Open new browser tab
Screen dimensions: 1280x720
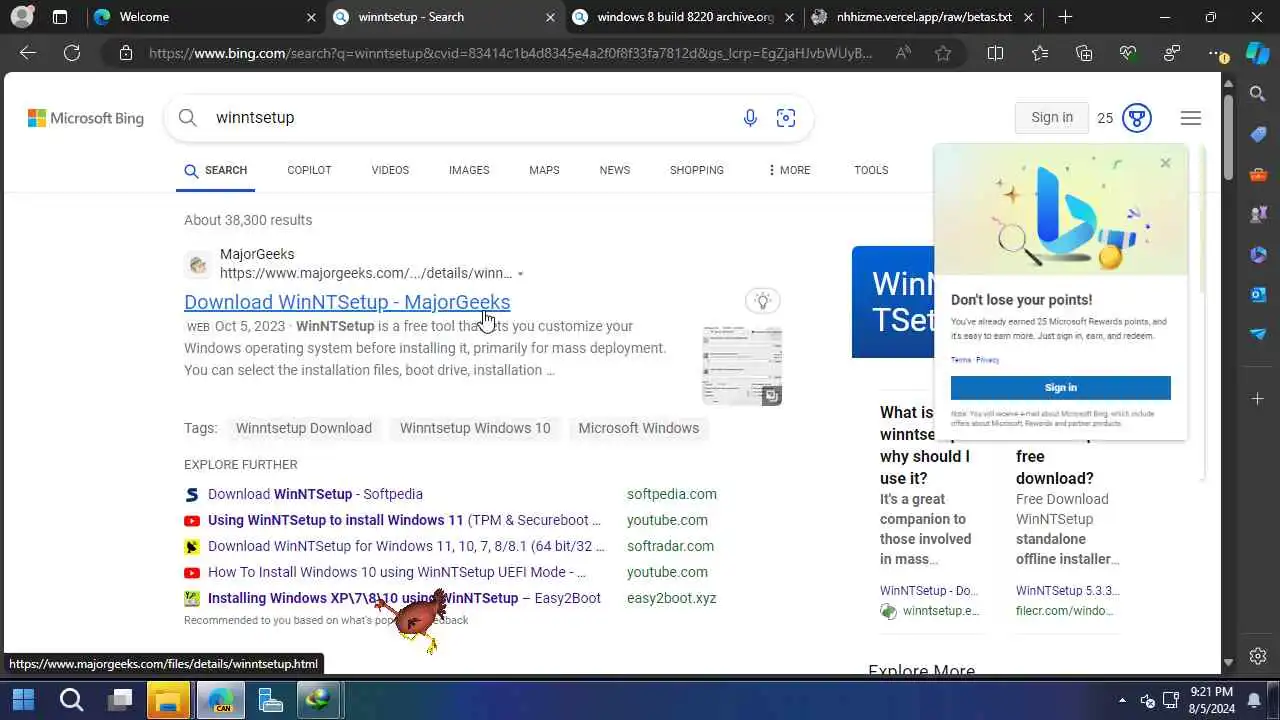tap(1065, 17)
